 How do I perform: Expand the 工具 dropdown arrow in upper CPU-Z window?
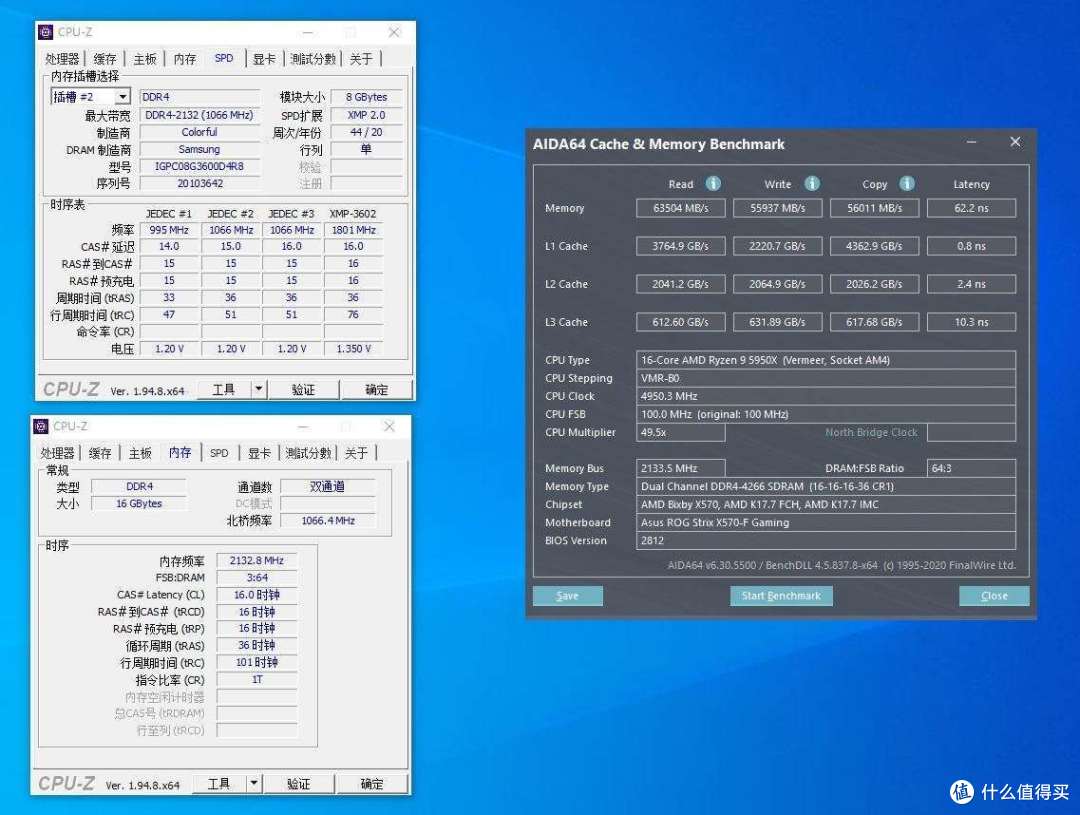258,389
